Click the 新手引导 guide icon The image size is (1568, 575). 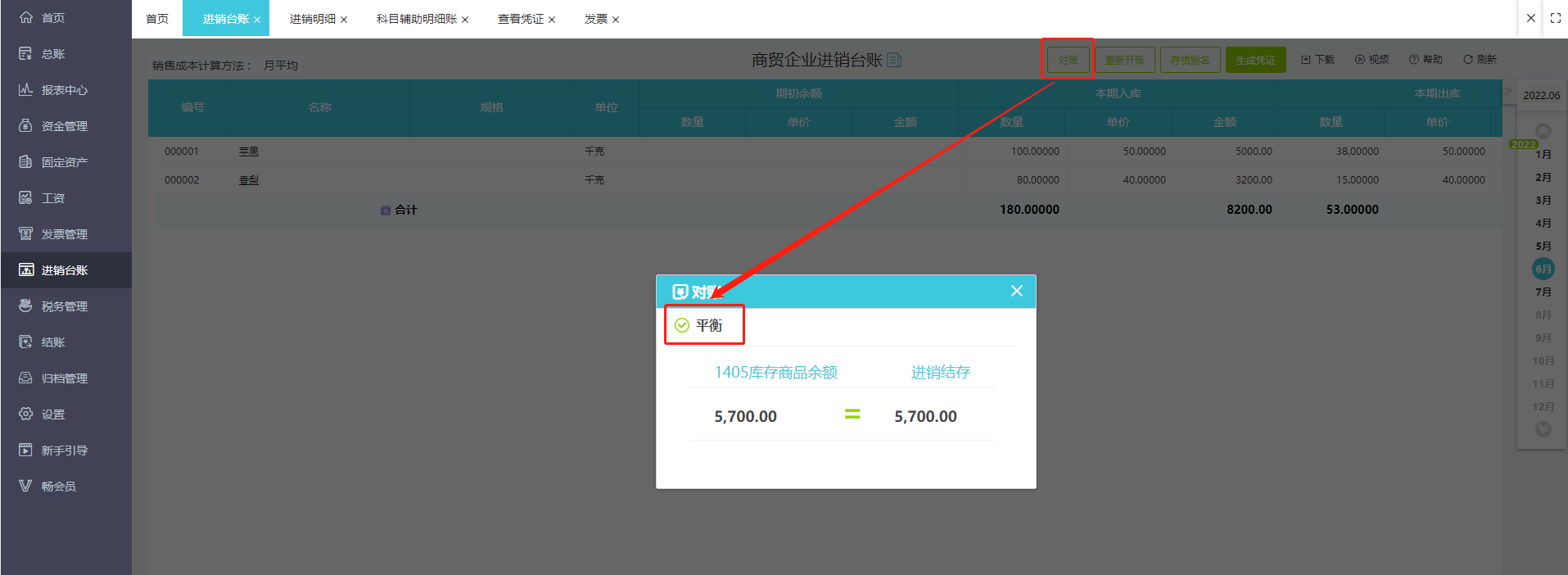(26, 450)
